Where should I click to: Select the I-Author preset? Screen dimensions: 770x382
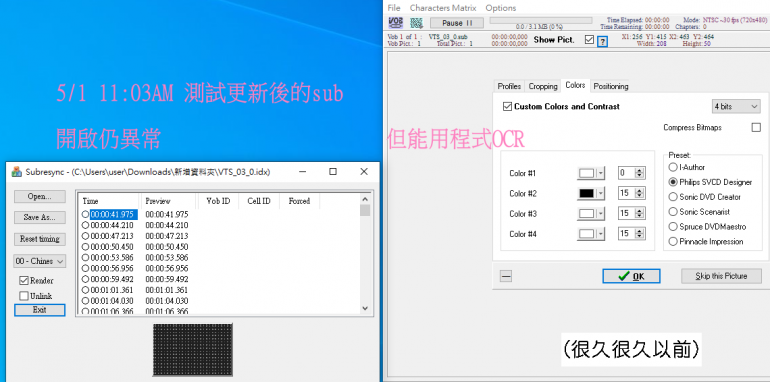tap(673, 167)
